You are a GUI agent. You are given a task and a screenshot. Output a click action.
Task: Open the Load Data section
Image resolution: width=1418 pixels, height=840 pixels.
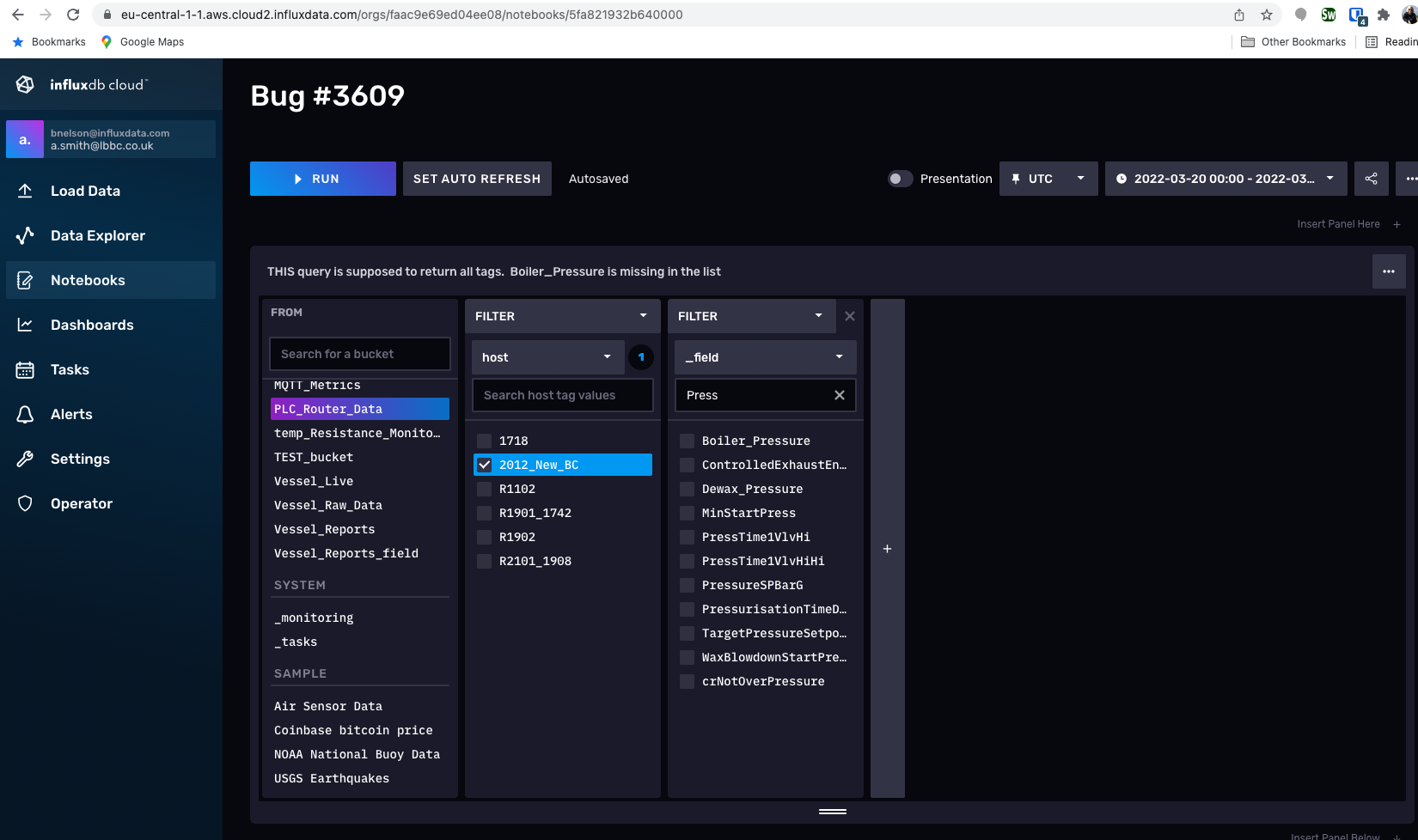pyautogui.click(x=85, y=191)
